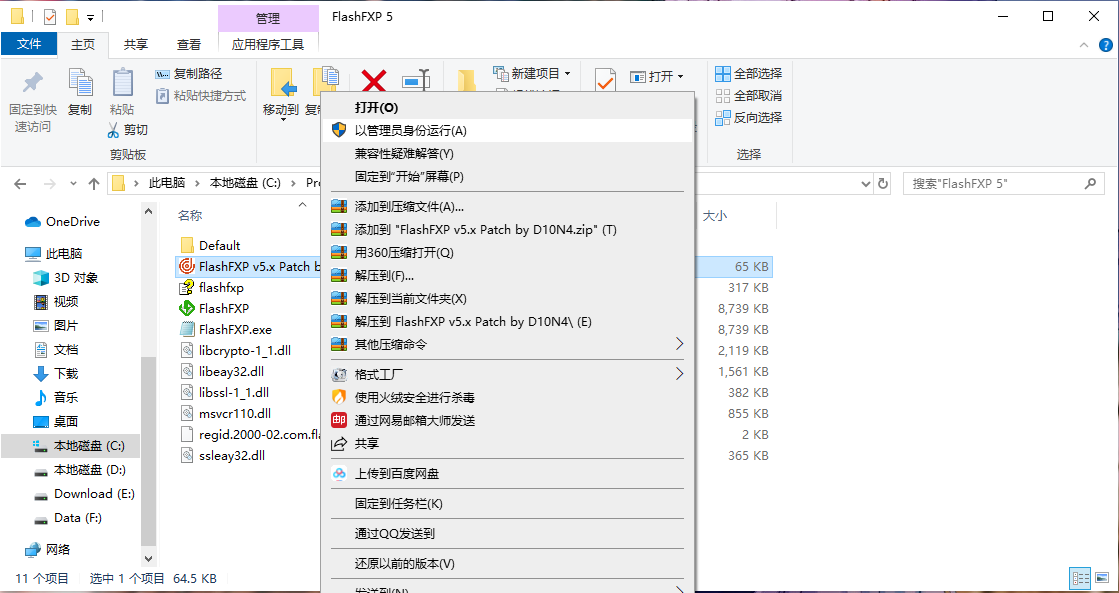
Task: Click the flashfxp help file icon
Action: 187,288
